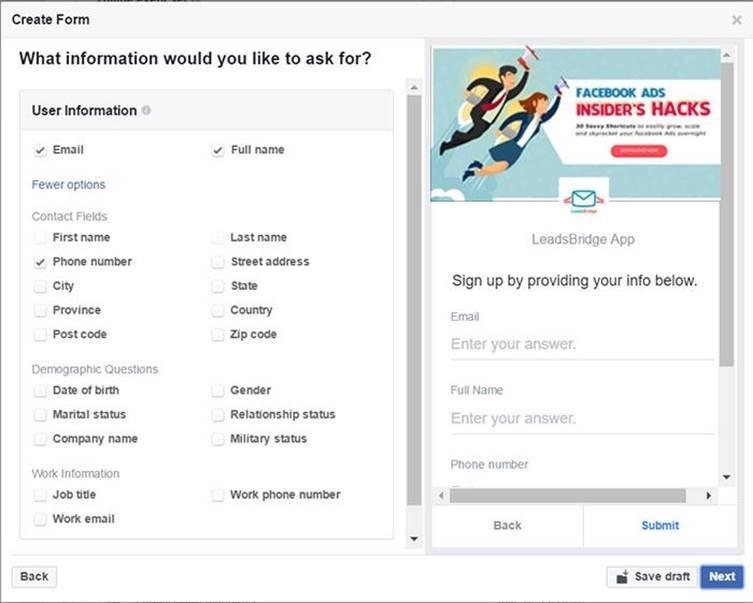Close the Create Form dialog
The width and height of the screenshot is (753, 603).
coord(737,20)
